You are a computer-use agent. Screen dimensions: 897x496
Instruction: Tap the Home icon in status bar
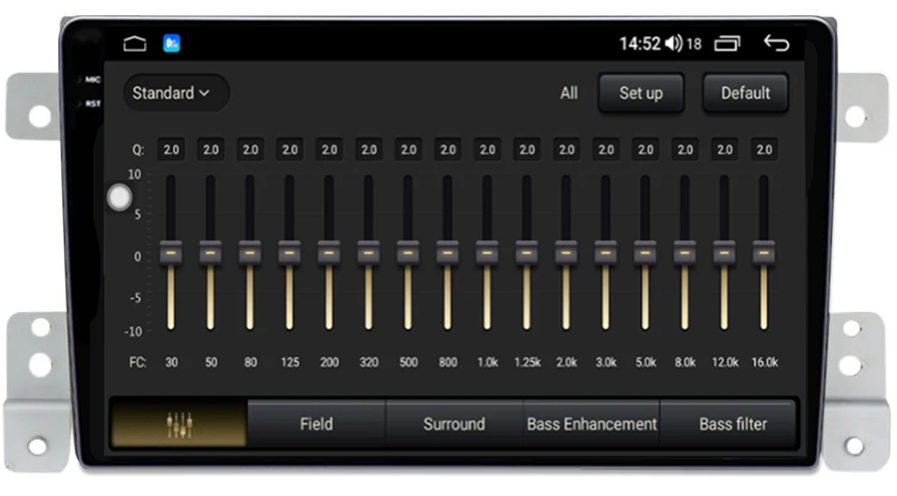(x=135, y=44)
